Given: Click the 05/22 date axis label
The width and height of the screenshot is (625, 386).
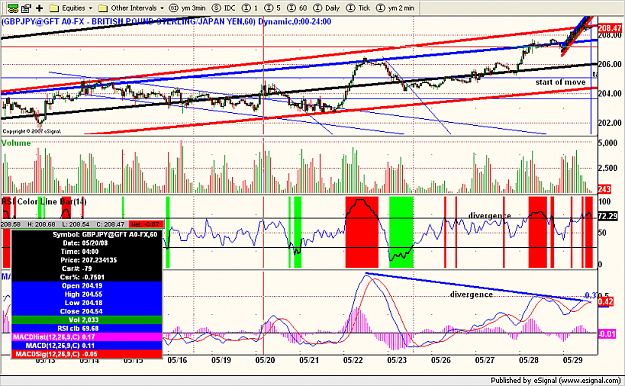Looking at the screenshot, I should [353, 360].
